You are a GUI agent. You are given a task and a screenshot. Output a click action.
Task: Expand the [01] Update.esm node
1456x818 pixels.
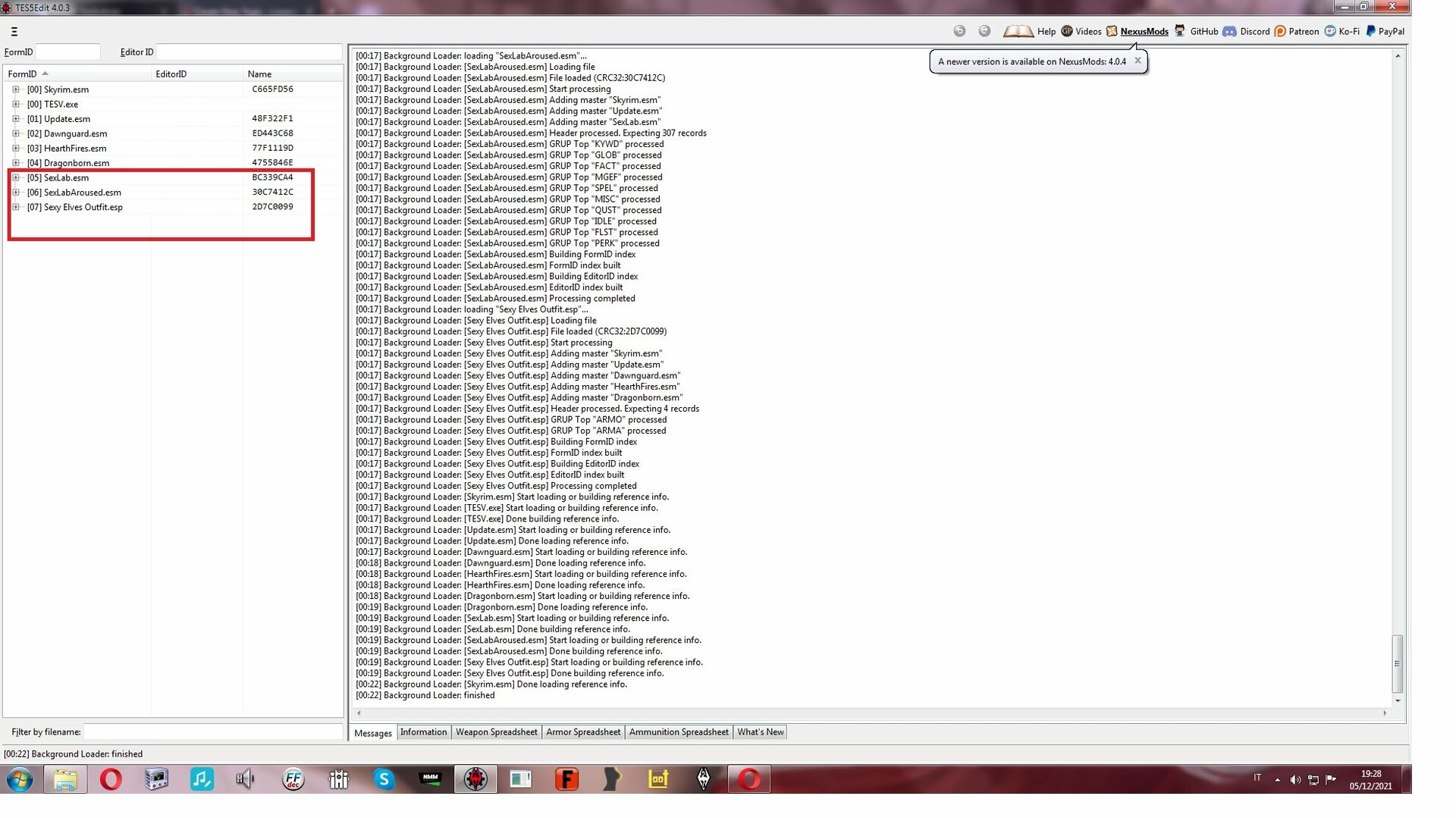point(16,119)
